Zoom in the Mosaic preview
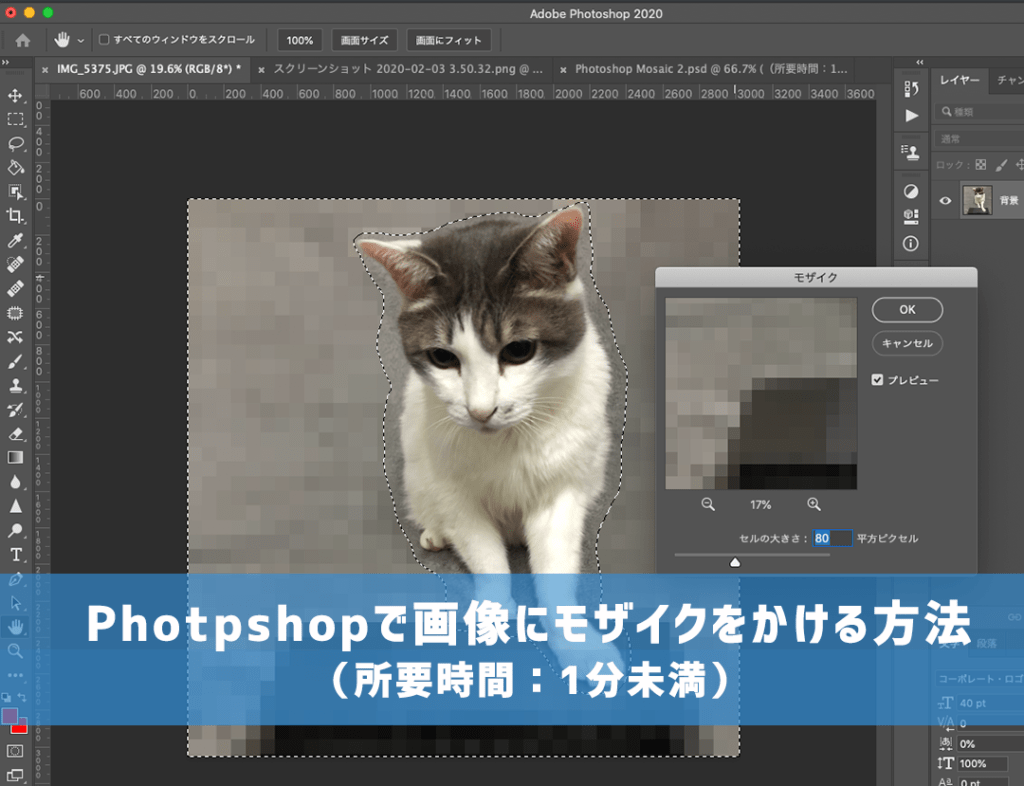1024x786 pixels. pos(814,505)
